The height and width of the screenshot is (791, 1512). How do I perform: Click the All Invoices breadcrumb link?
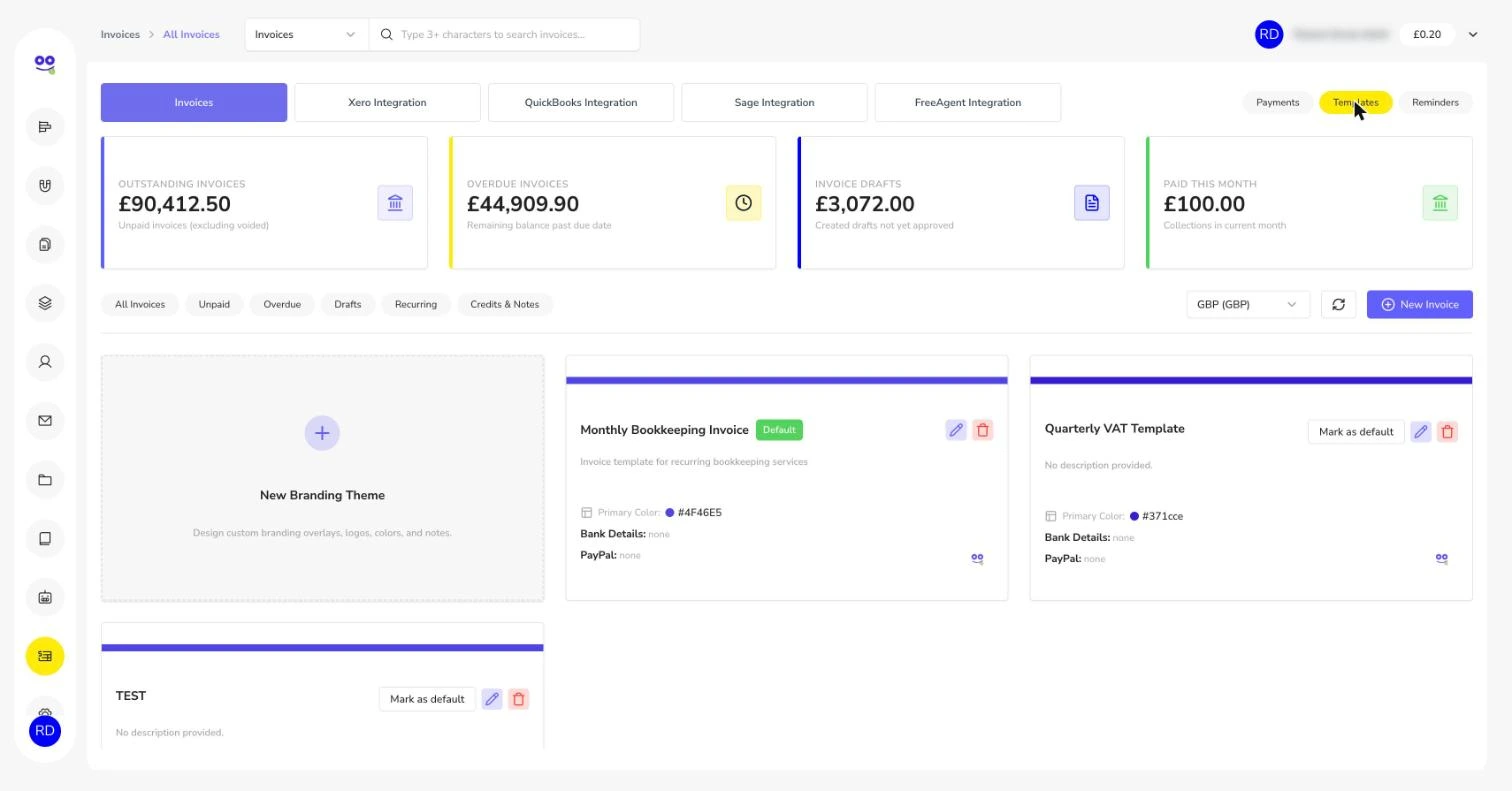click(x=191, y=34)
